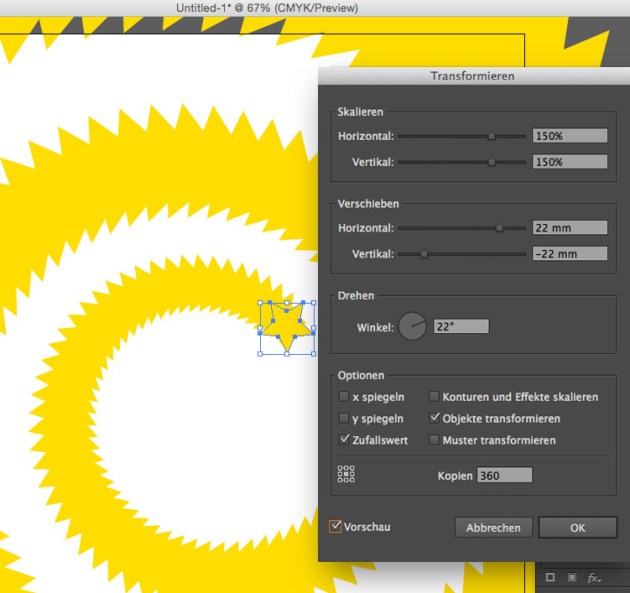The image size is (630, 593).
Task: Click the Kopien input field
Action: pyautogui.click(x=504, y=476)
